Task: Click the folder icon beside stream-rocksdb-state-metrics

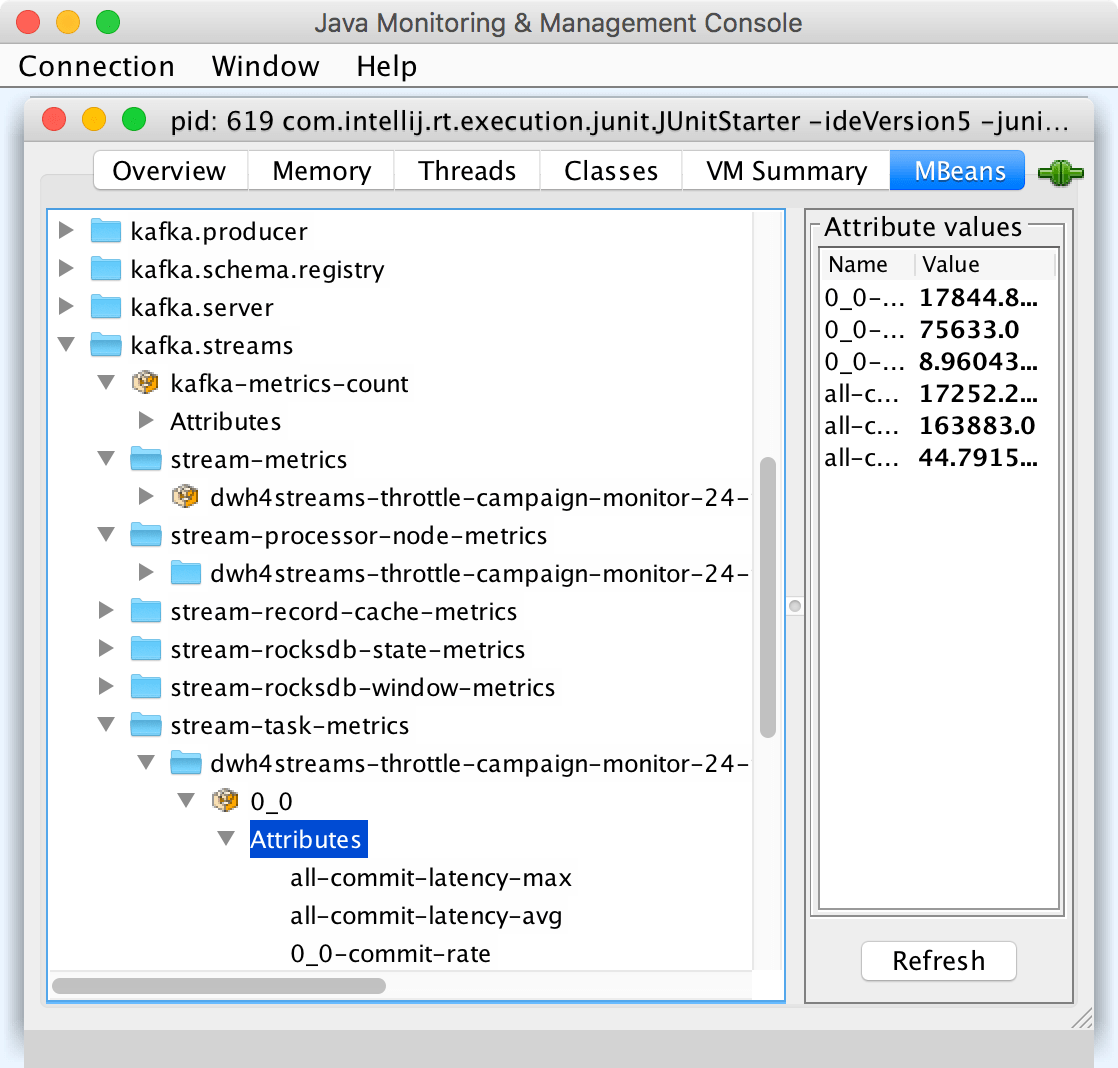Action: coord(145,649)
